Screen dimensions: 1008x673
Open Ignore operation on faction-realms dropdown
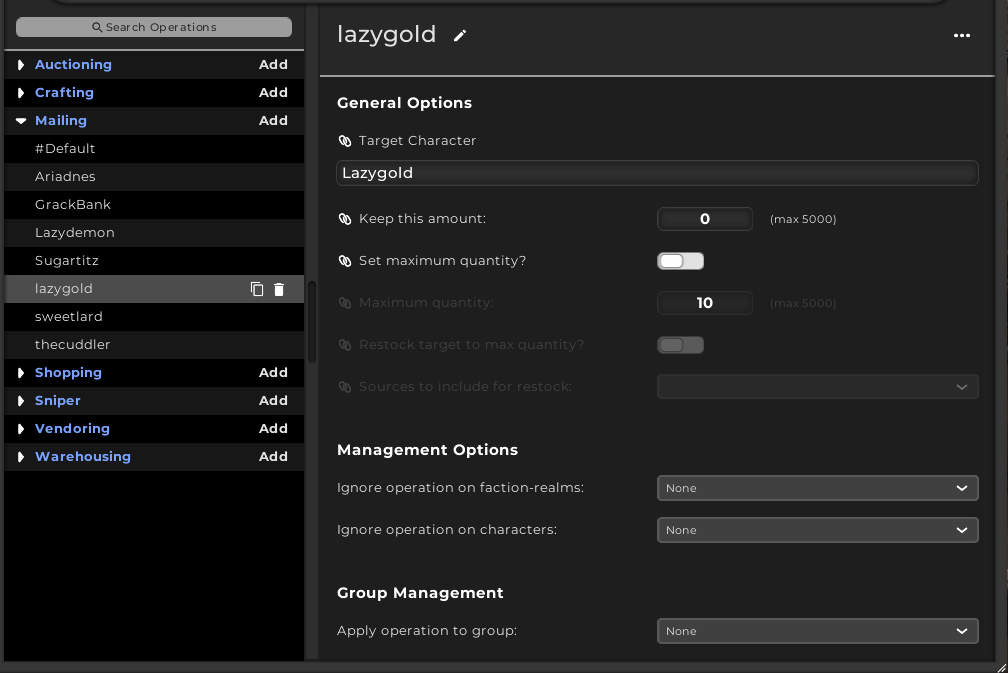[818, 488]
